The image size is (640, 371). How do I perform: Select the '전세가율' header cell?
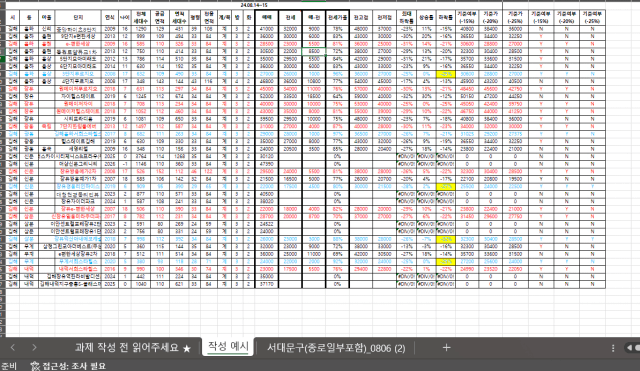(338, 18)
